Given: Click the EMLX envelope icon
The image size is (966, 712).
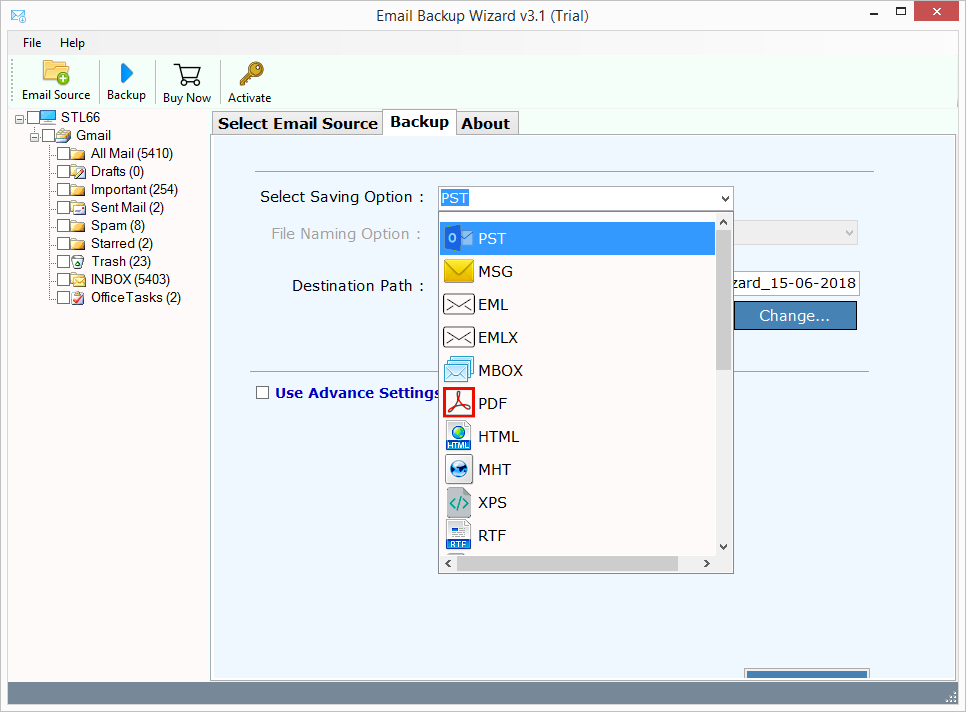Looking at the screenshot, I should [x=459, y=337].
